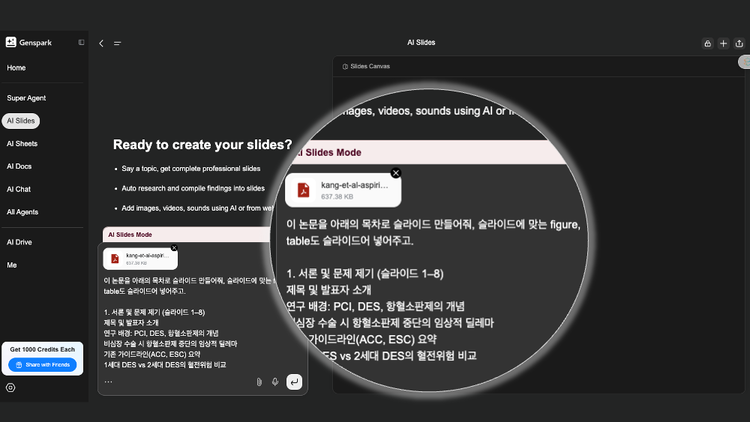Click the AI Slides Mode banner

(x=189, y=234)
